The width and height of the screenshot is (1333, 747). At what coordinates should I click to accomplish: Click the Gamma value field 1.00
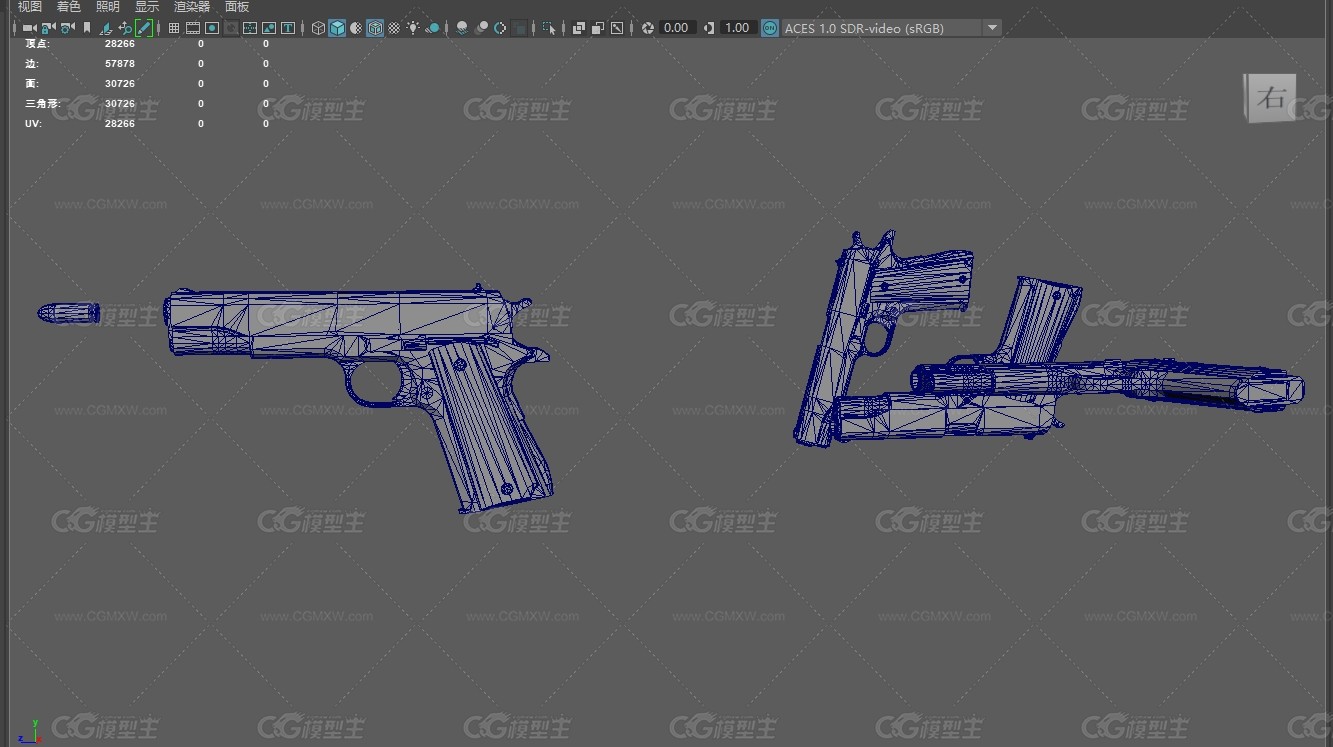coord(738,28)
